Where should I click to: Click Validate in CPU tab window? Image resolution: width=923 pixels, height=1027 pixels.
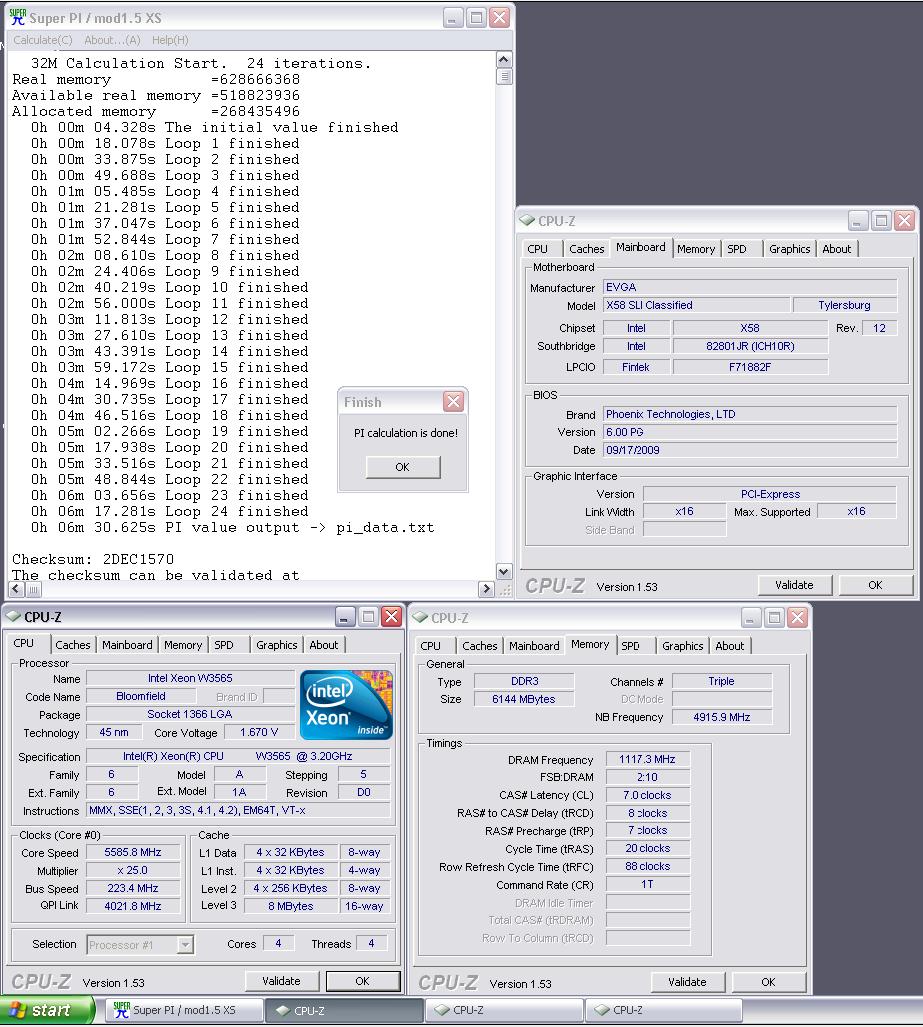(x=282, y=980)
